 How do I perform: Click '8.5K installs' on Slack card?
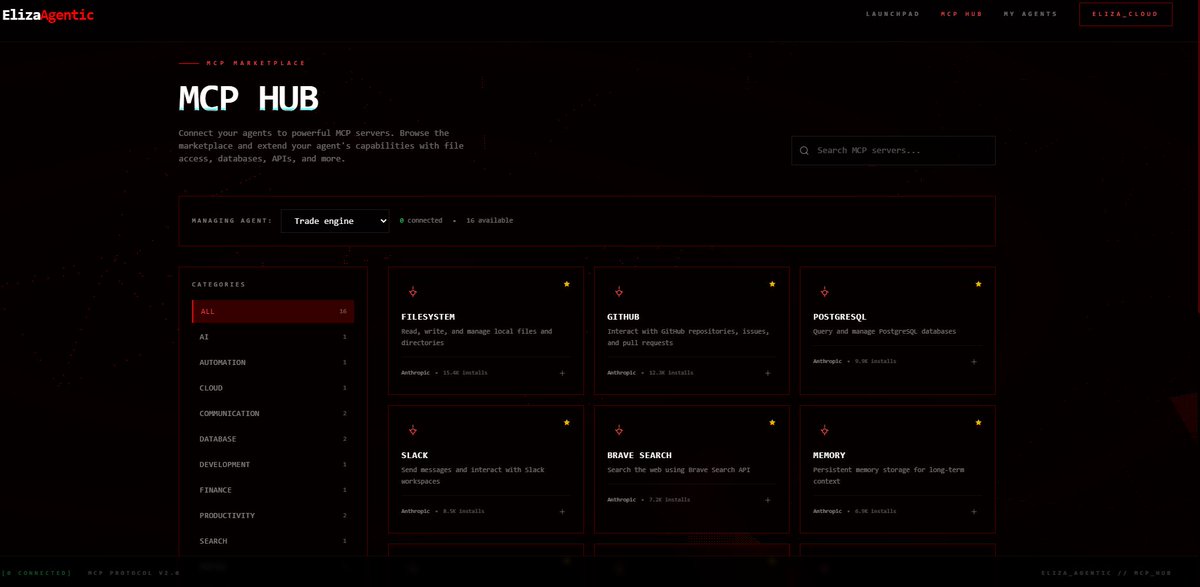[463, 511]
